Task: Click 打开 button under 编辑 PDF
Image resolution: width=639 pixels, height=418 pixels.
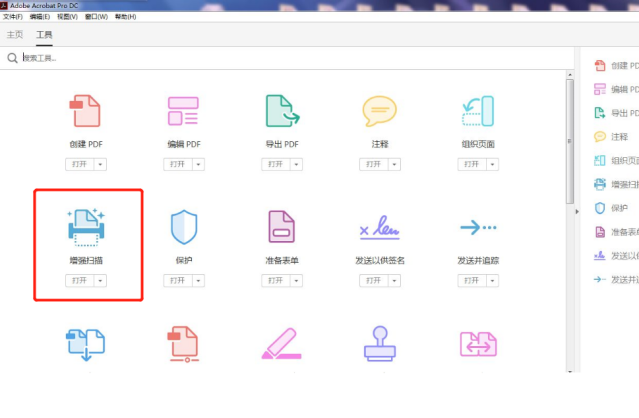Action: pyautogui.click(x=178, y=164)
